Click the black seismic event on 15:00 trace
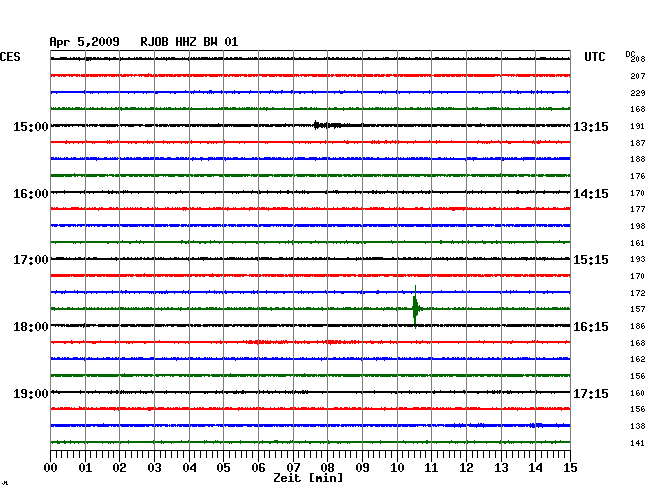The image size is (650, 494). [x=328, y=125]
